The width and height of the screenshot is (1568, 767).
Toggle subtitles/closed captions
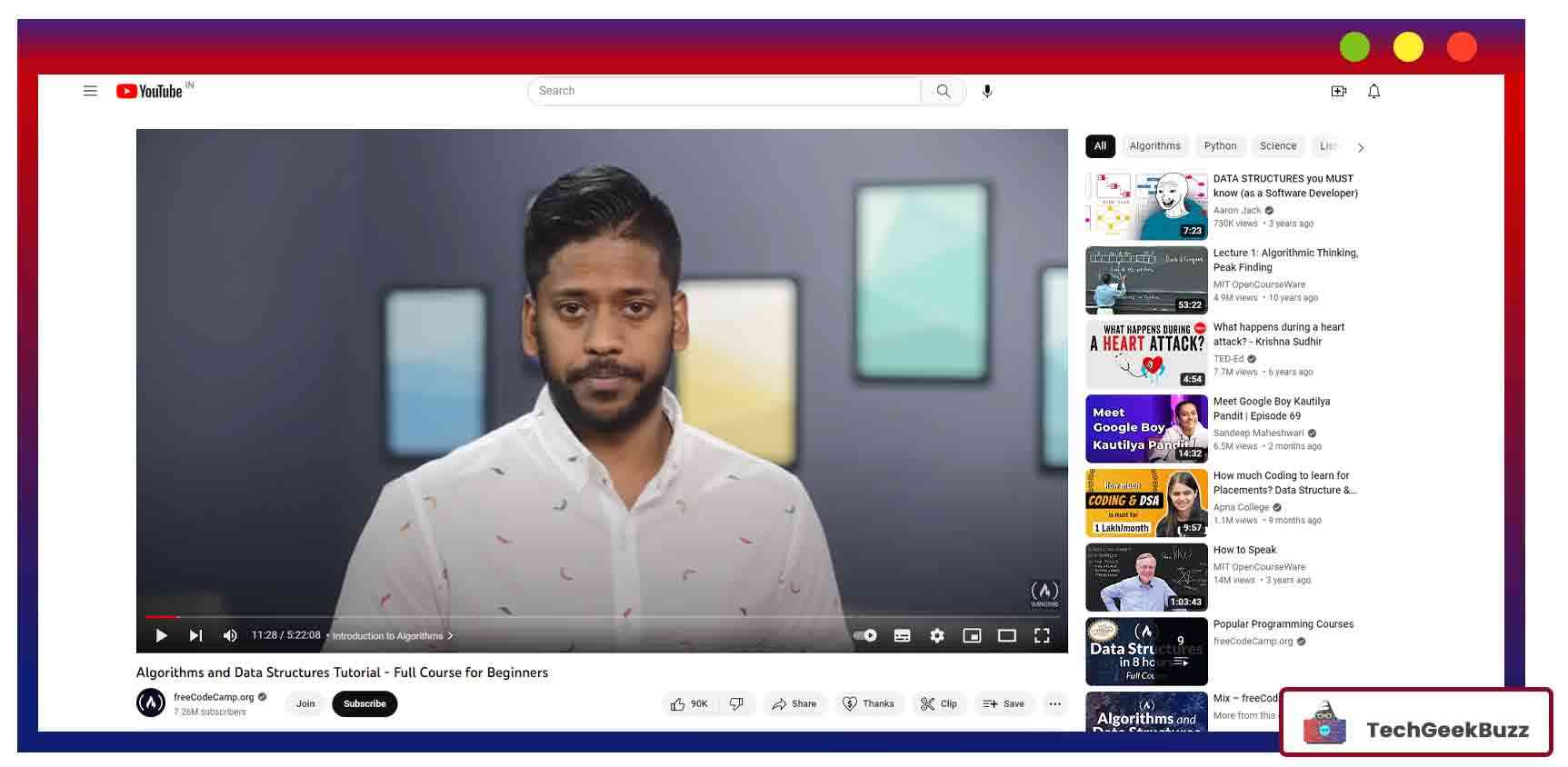[x=902, y=636]
